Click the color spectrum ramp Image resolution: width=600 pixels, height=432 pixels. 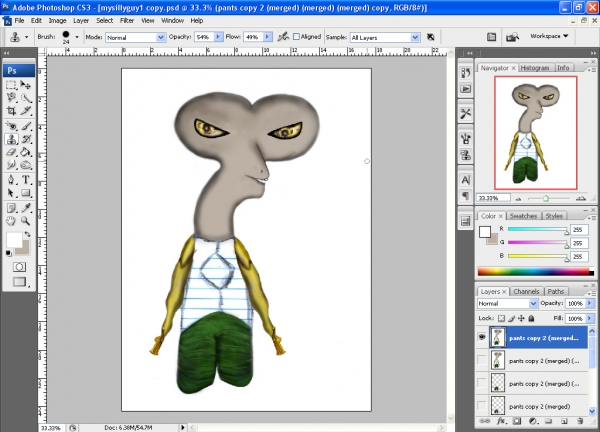[535, 272]
